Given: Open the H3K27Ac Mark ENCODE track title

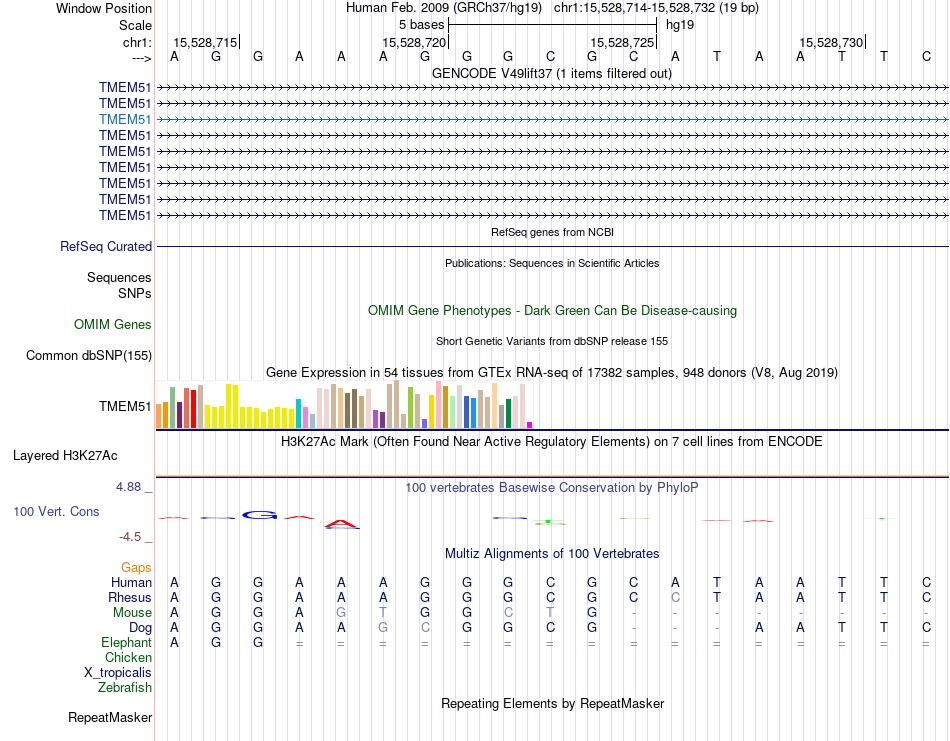Looking at the screenshot, I should pos(552,441).
